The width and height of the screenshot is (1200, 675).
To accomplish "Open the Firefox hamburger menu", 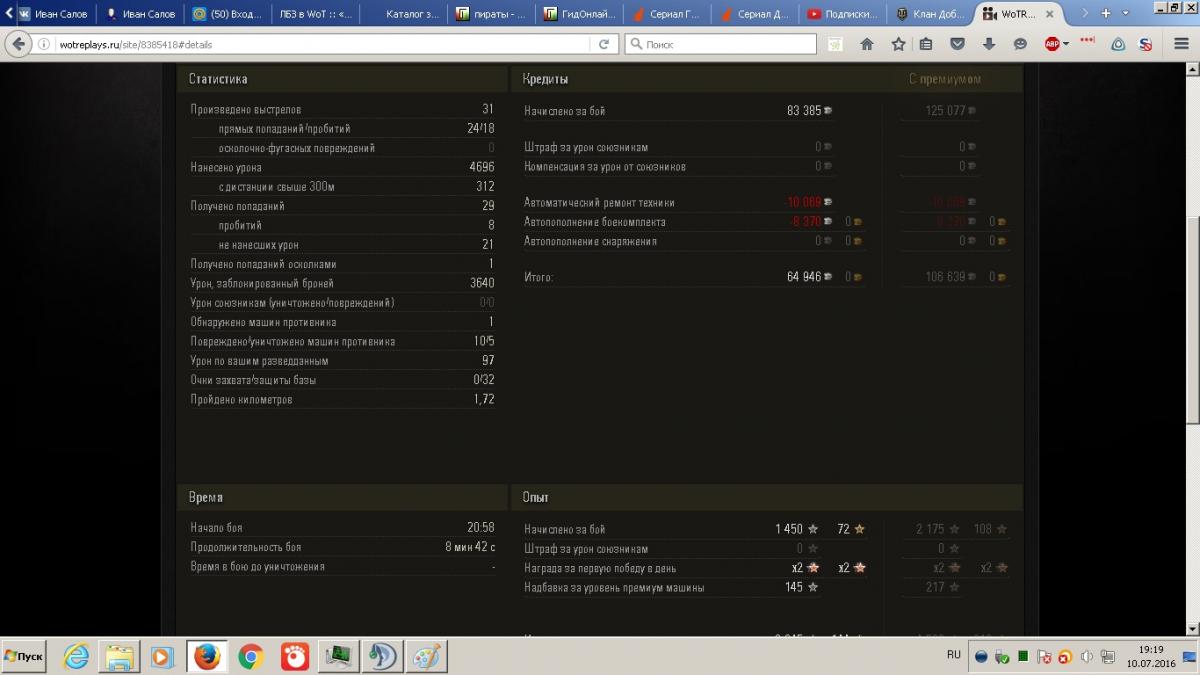I will coord(1180,44).
